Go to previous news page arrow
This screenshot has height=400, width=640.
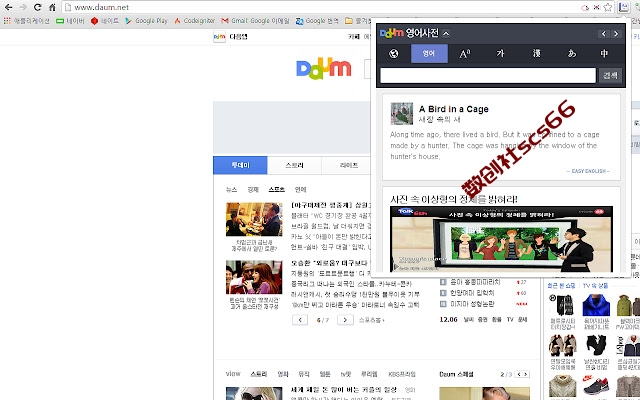pyautogui.click(x=300, y=320)
